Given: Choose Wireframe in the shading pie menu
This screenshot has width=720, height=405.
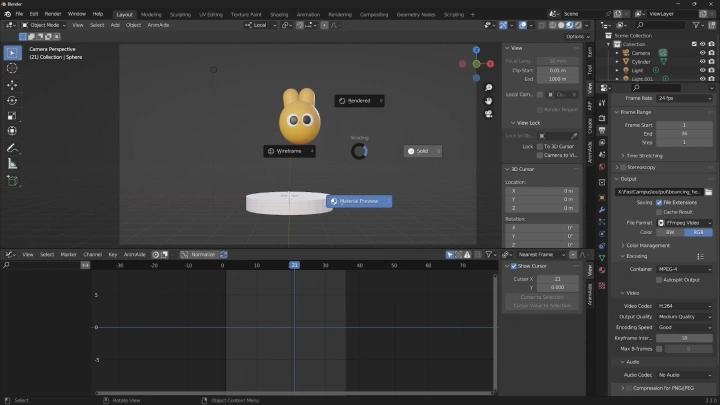Looking at the screenshot, I should (x=289, y=151).
